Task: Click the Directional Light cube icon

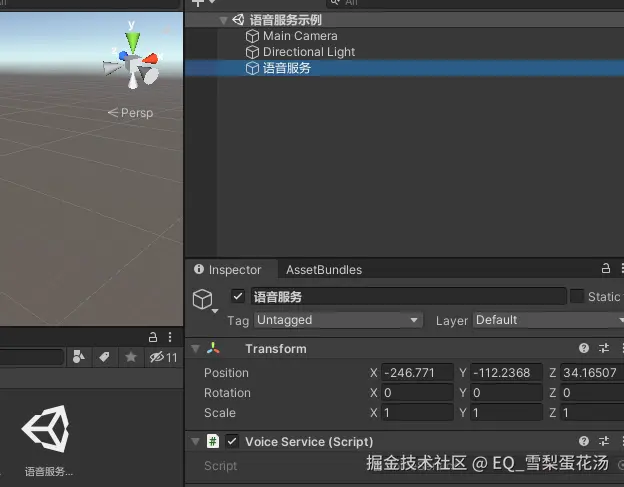Action: pos(252,52)
